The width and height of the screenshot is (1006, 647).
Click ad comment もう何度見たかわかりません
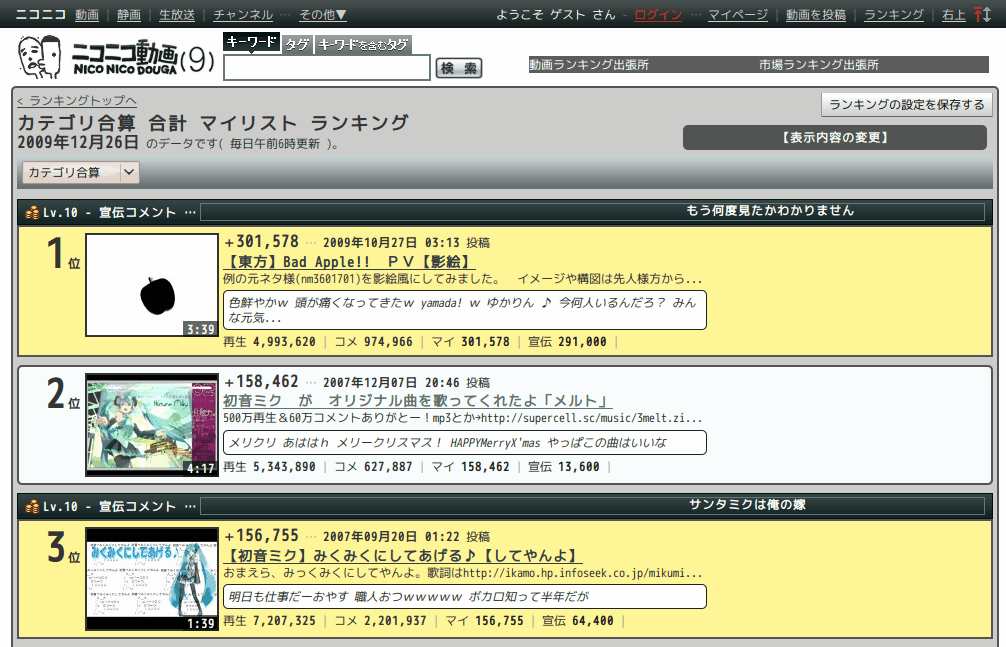coord(770,211)
